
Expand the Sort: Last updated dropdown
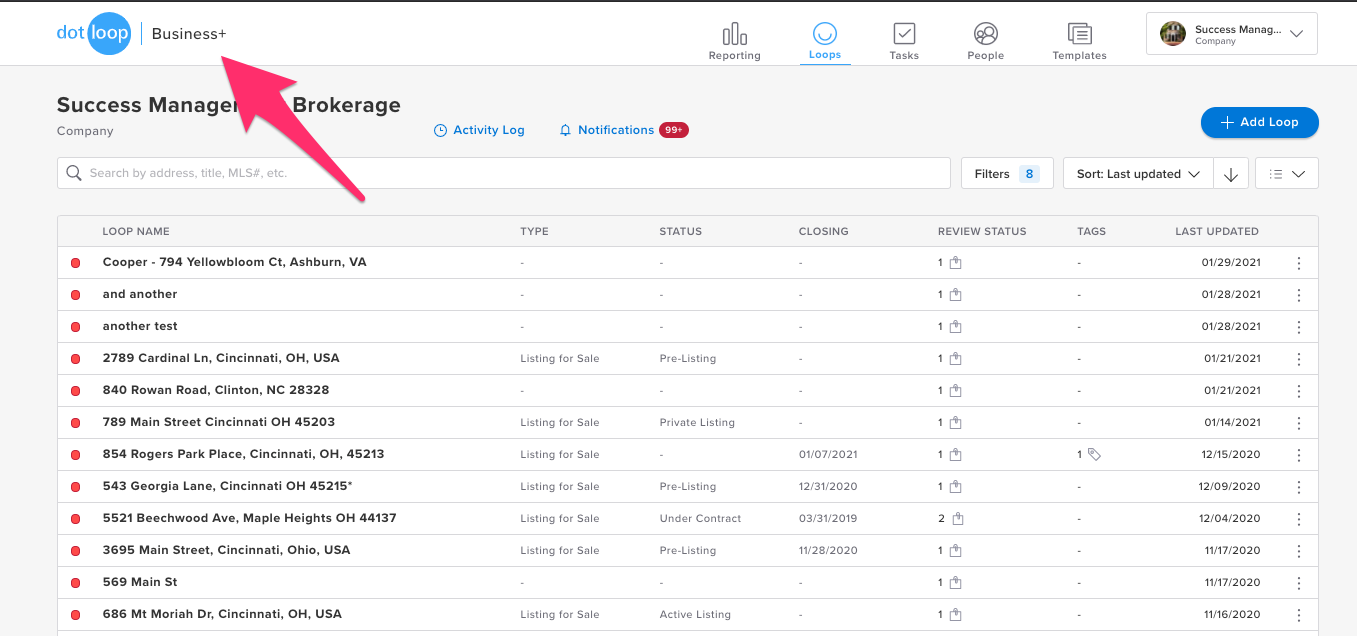[1138, 174]
